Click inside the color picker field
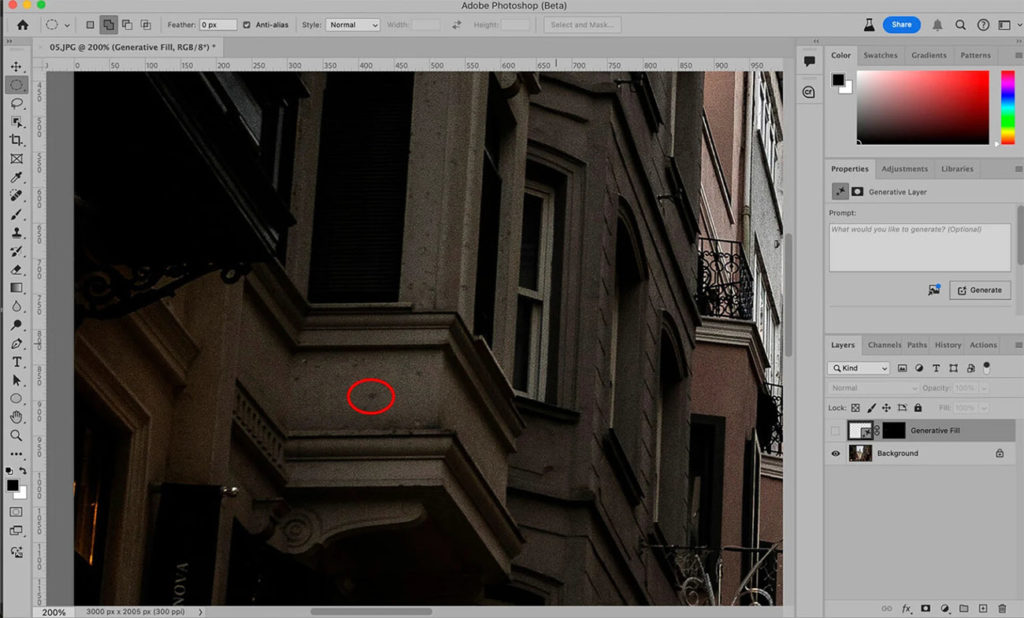1024x618 pixels. pyautogui.click(x=922, y=106)
